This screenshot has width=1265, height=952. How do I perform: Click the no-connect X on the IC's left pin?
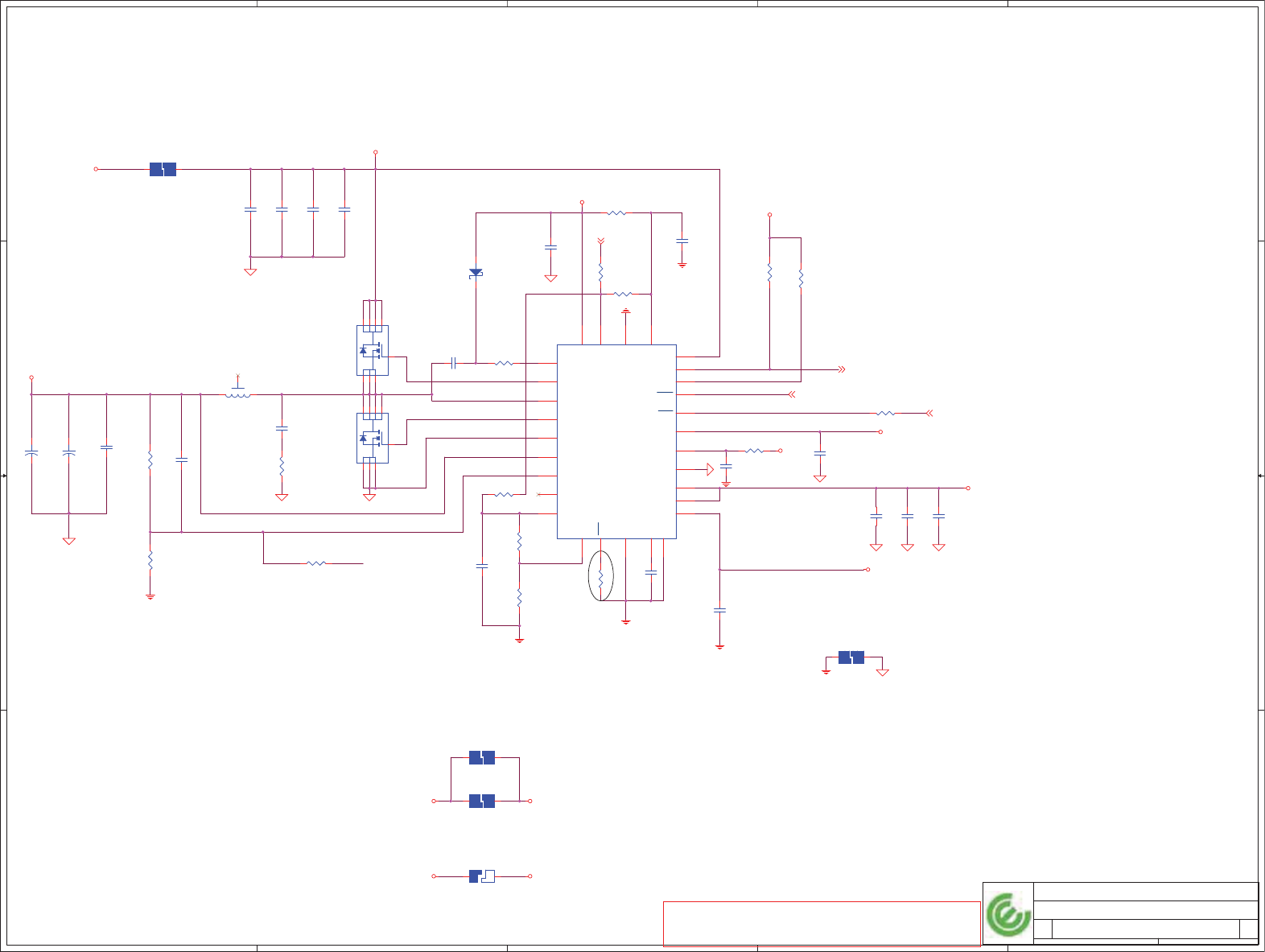(538, 494)
